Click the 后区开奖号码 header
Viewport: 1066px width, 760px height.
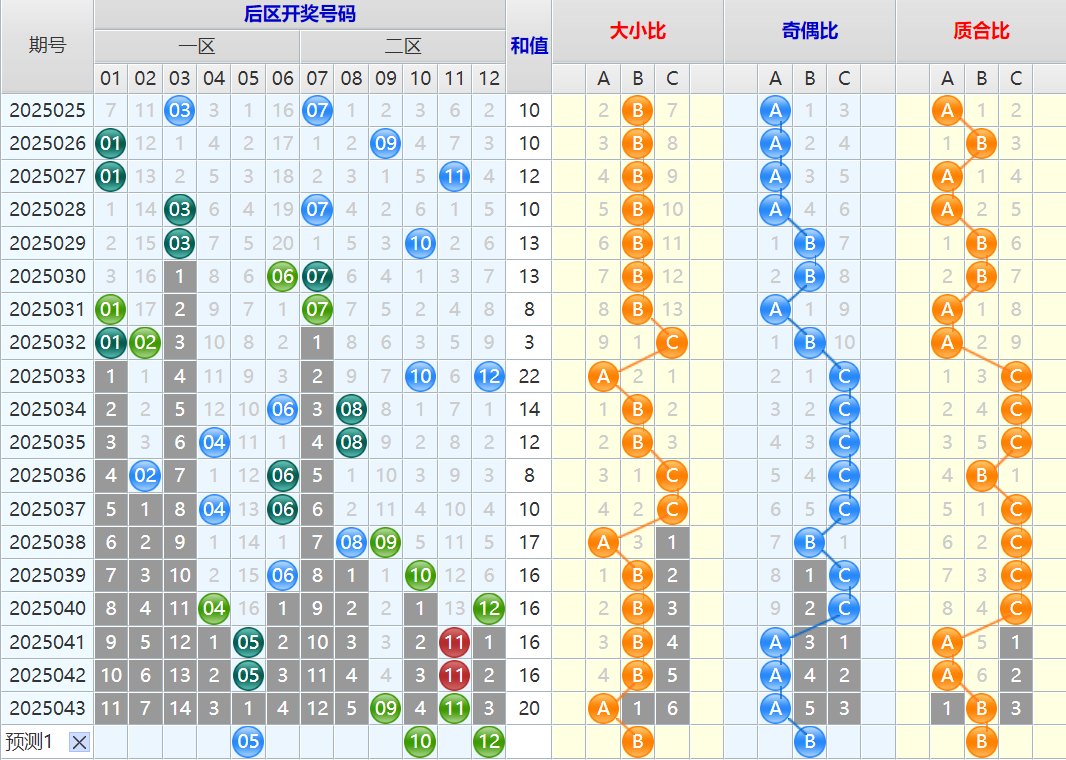(300, 14)
